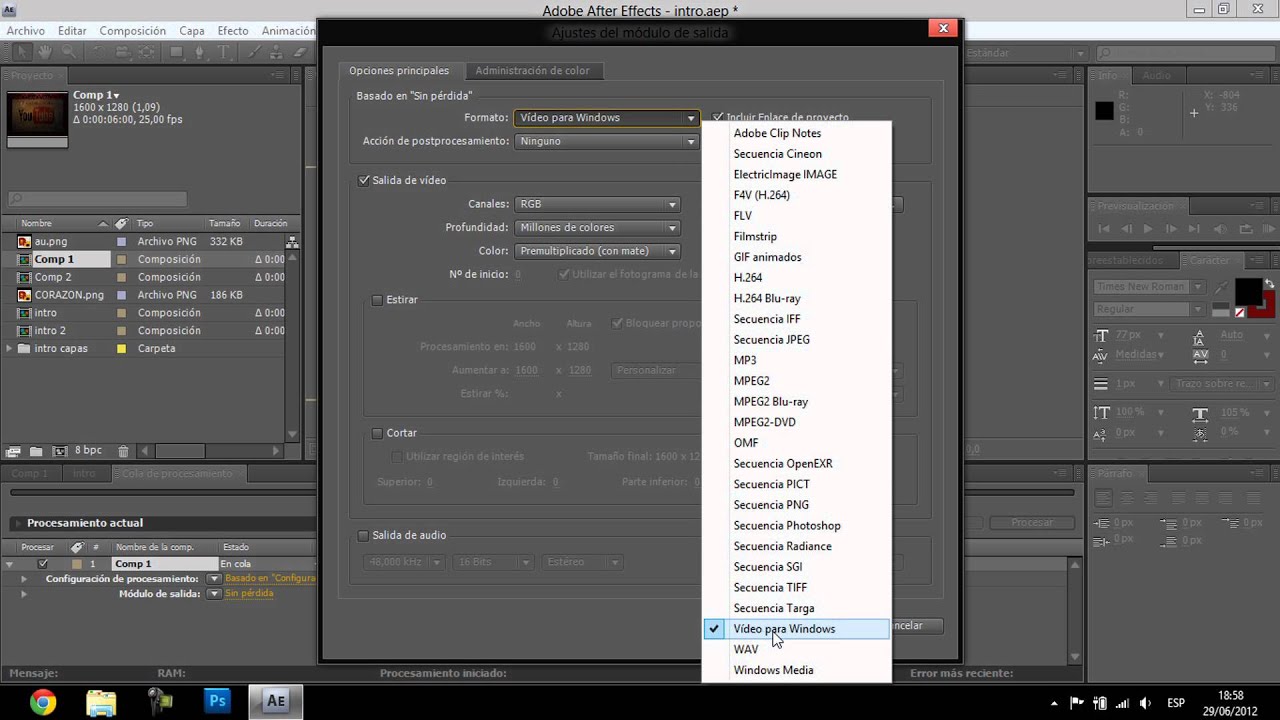This screenshot has height=720, width=1280.
Task: Click the trash delete icon in Project panel
Action: (123, 452)
